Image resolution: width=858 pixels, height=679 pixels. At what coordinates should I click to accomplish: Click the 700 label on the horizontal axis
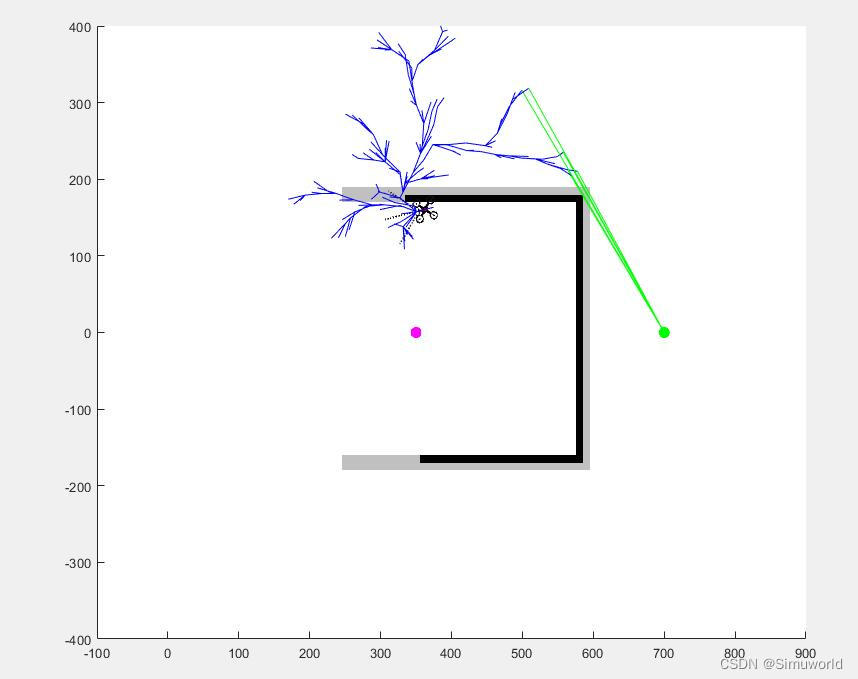(x=664, y=653)
